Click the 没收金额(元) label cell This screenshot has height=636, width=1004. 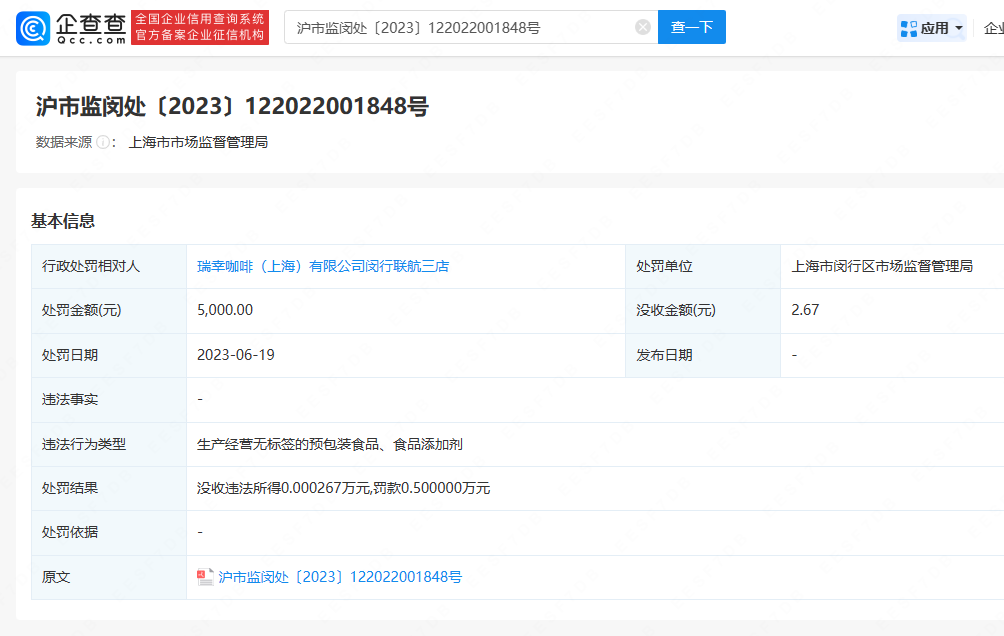702,311
